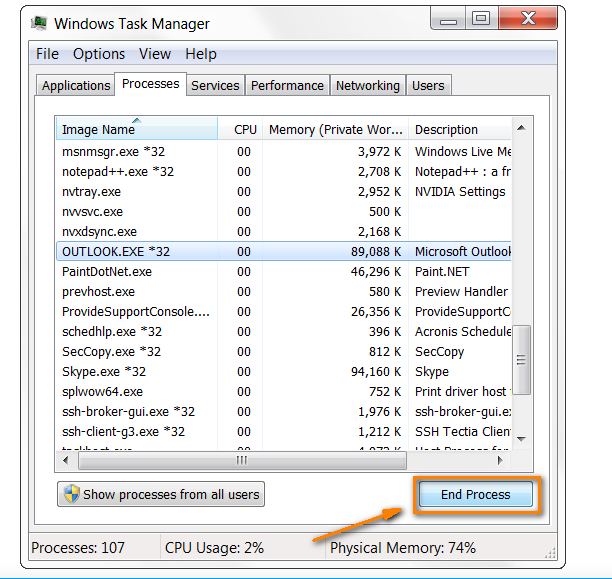Select the prevhost.exe process

click(x=284, y=292)
